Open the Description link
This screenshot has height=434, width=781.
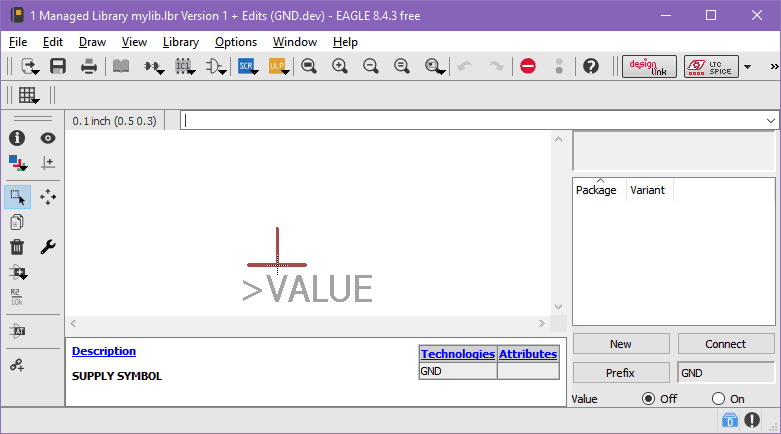click(x=104, y=351)
